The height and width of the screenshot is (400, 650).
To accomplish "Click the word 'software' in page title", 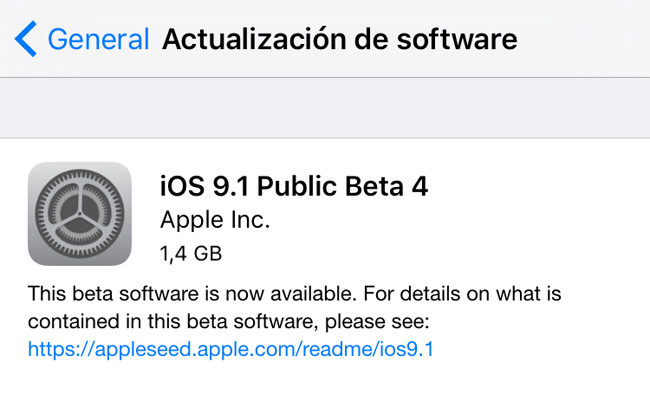I will pyautogui.click(x=457, y=39).
